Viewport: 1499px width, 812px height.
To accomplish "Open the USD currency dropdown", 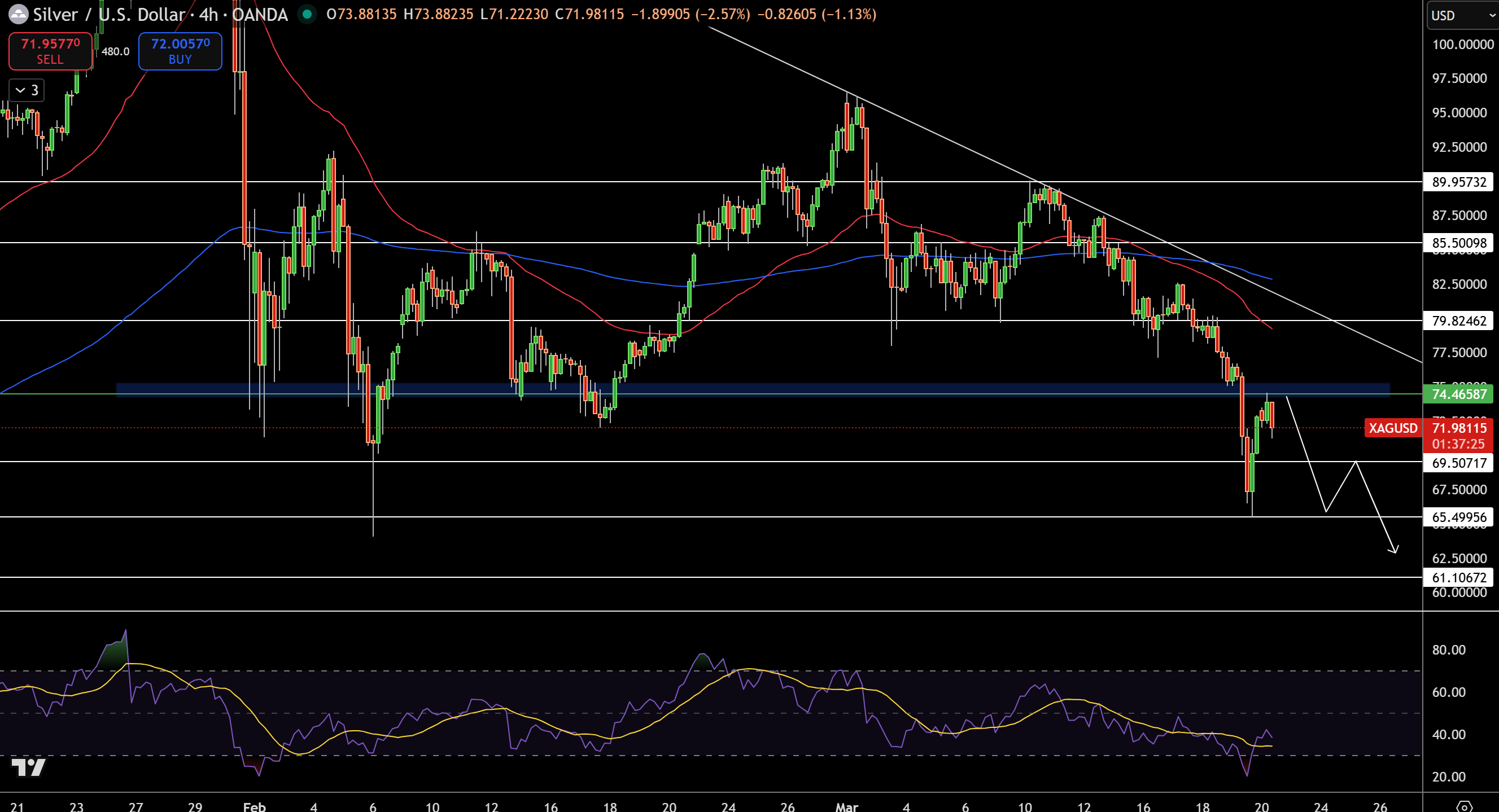I will coord(1462,15).
